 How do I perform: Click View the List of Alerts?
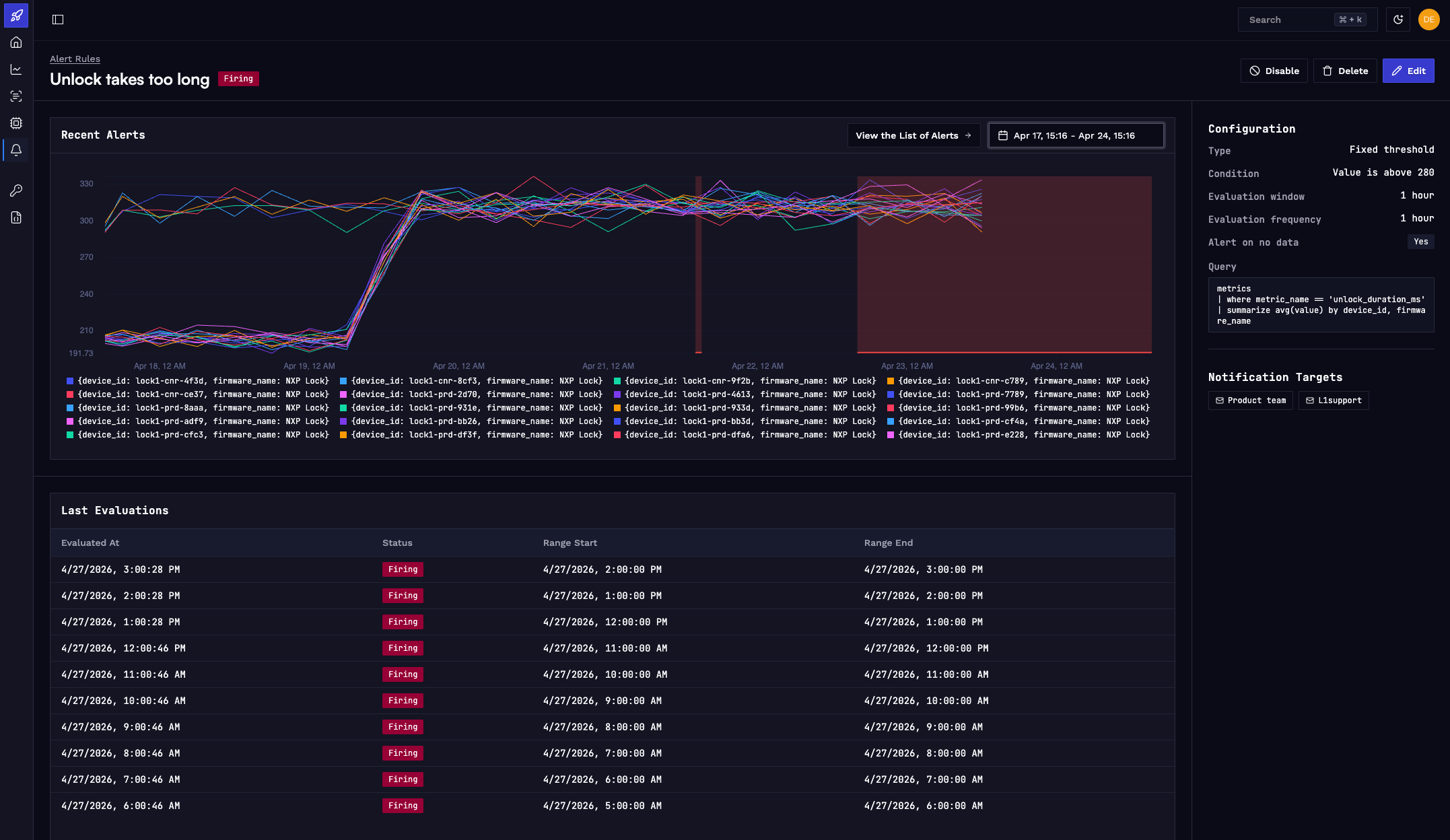point(913,135)
